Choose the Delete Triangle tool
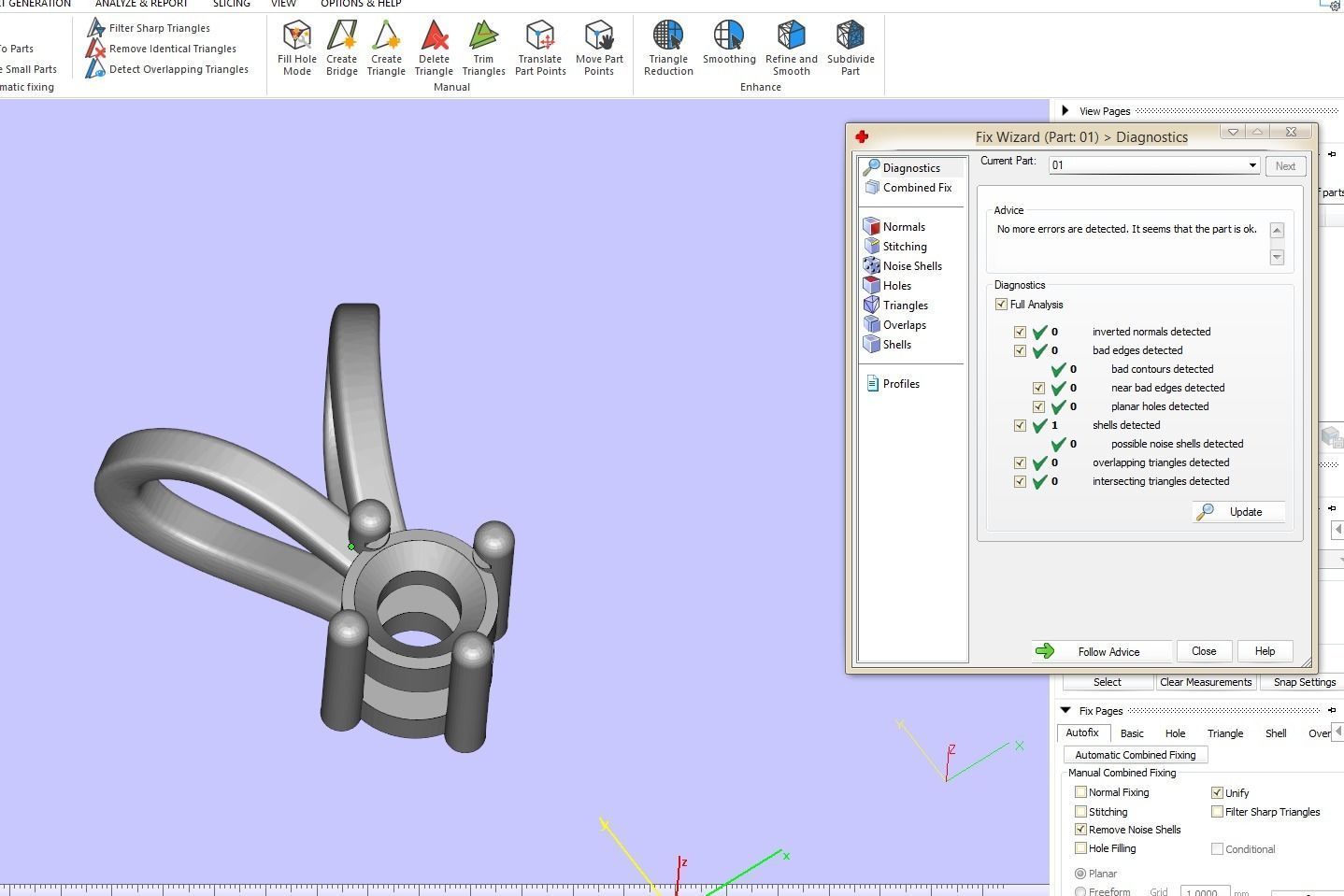This screenshot has width=1344, height=896. click(x=434, y=49)
